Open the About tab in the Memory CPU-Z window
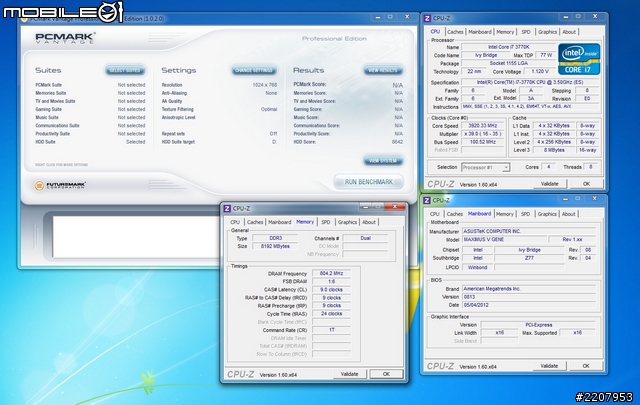 pyautogui.click(x=369, y=222)
